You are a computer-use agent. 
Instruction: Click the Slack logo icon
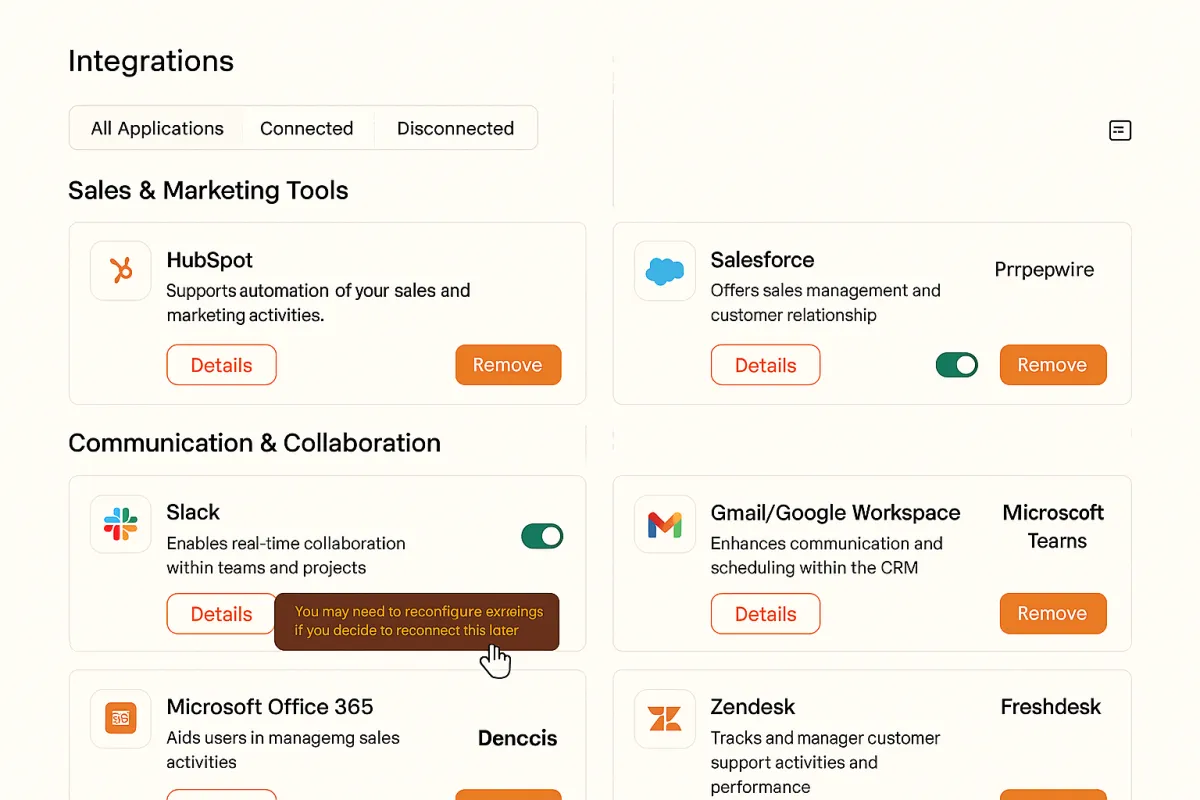click(x=121, y=524)
